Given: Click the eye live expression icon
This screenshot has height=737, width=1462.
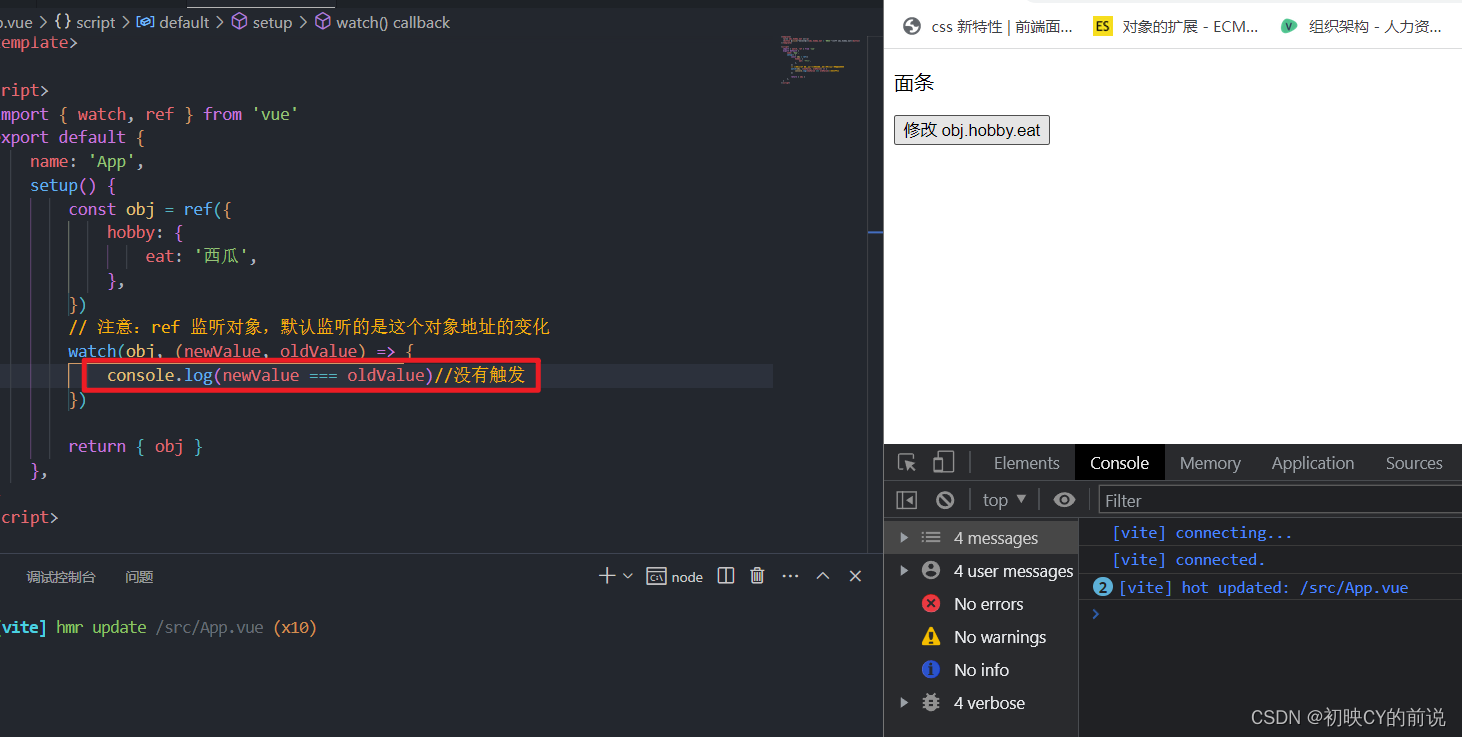Looking at the screenshot, I should coord(1065,500).
